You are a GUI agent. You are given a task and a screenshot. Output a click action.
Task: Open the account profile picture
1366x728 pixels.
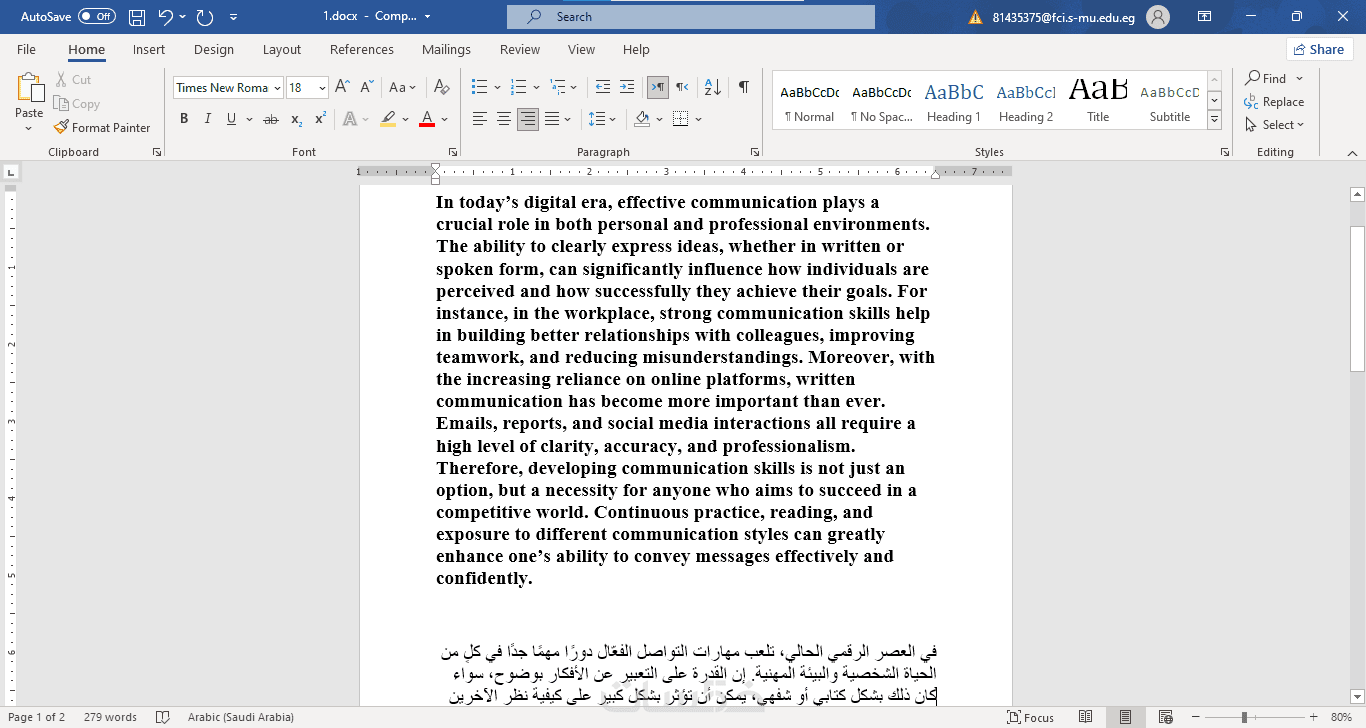pyautogui.click(x=1158, y=17)
